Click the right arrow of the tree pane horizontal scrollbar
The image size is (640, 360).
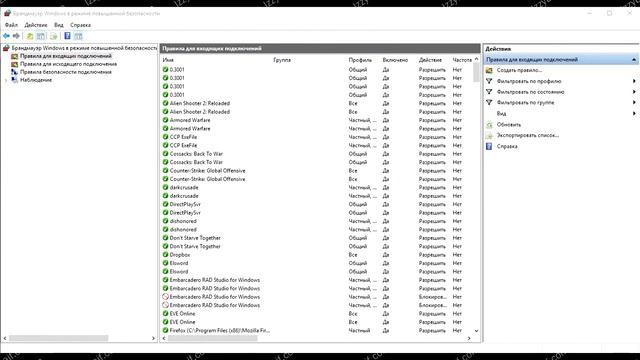pyautogui.click(x=153, y=338)
